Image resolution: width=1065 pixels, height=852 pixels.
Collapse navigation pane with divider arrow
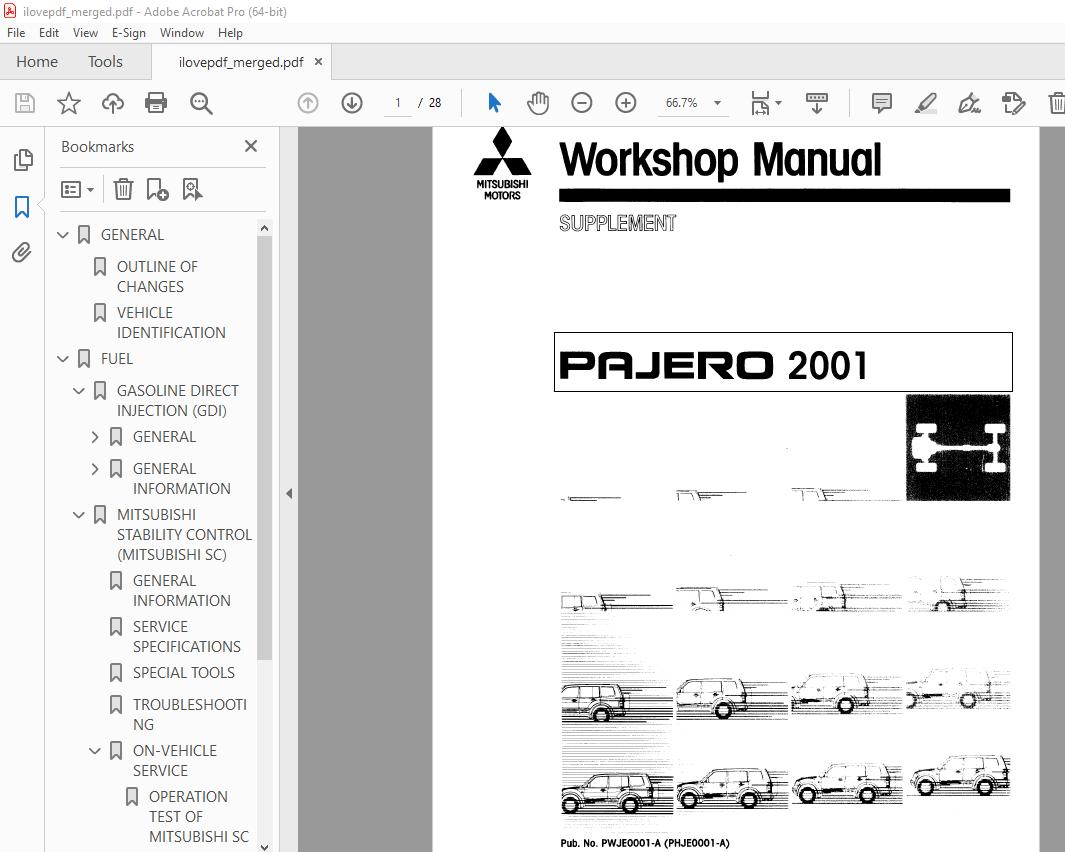coord(289,493)
